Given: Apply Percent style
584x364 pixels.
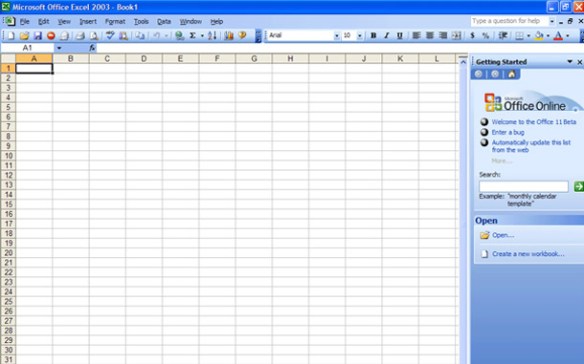Looking at the screenshot, I should tap(485, 35).
